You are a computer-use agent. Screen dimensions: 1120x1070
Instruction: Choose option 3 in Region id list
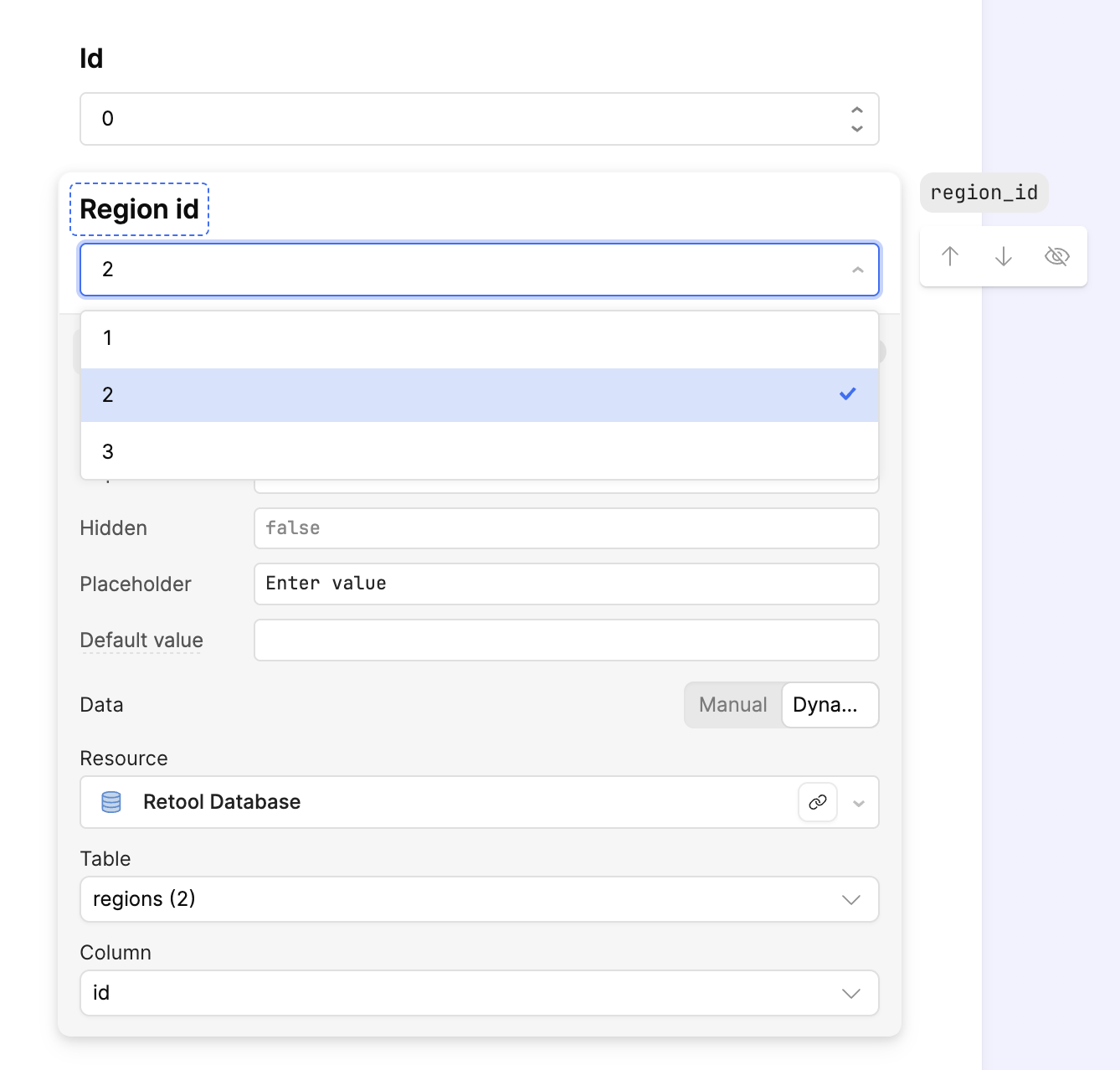pyautogui.click(x=480, y=451)
